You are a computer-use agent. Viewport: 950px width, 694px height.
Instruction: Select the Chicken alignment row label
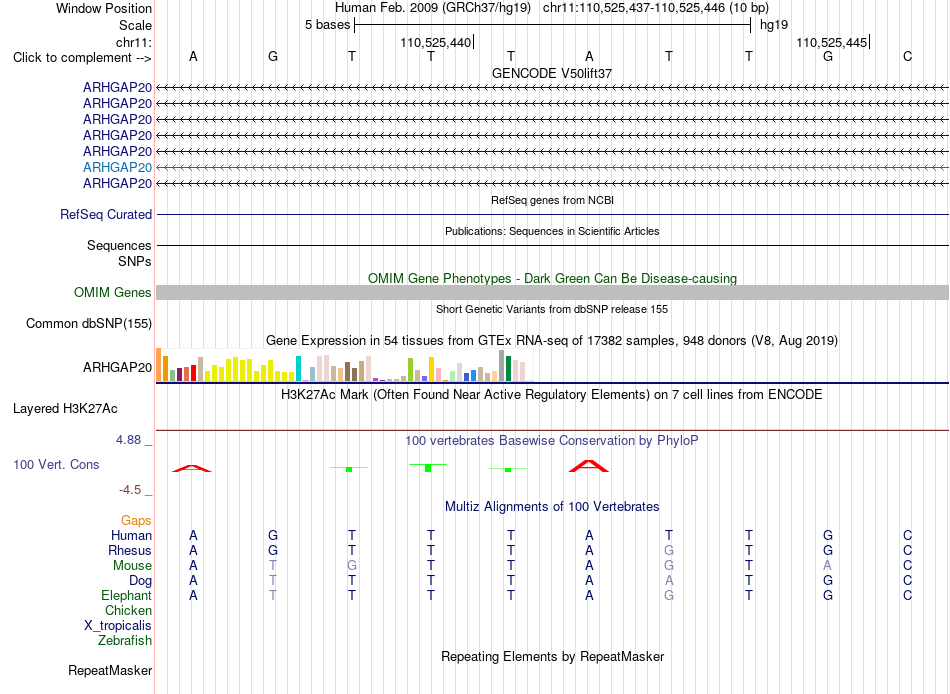[128, 610]
